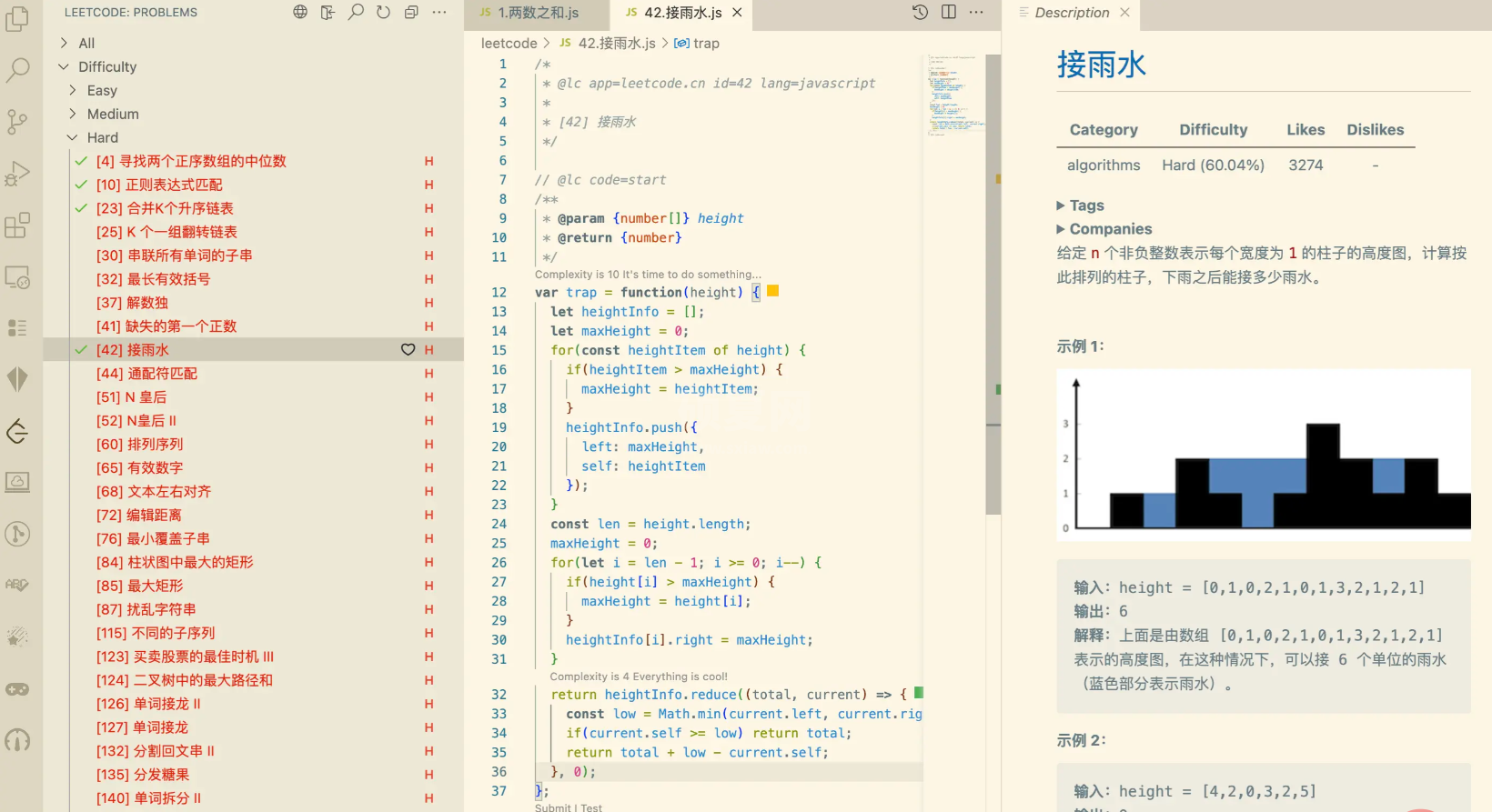The width and height of the screenshot is (1492, 812).
Task: Open the Run and Debug view
Action: click(17, 173)
